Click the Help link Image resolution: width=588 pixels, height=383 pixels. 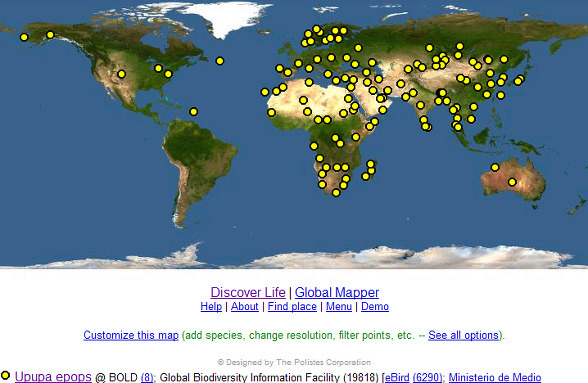pyautogui.click(x=211, y=306)
